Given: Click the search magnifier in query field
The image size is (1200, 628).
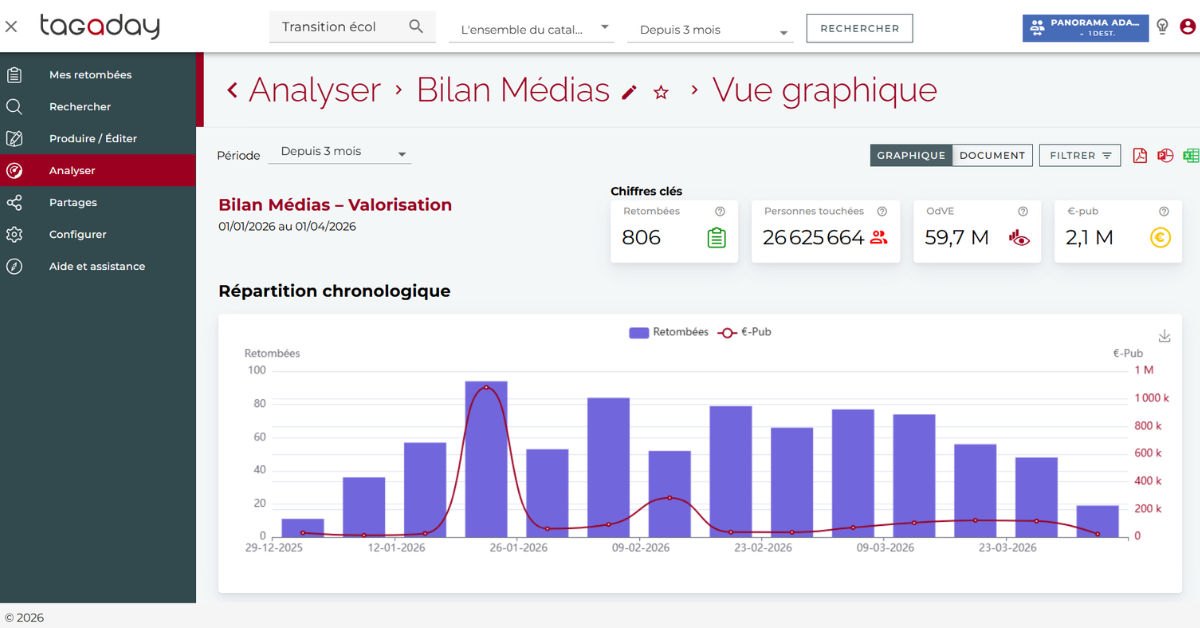Looking at the screenshot, I should pyautogui.click(x=416, y=27).
